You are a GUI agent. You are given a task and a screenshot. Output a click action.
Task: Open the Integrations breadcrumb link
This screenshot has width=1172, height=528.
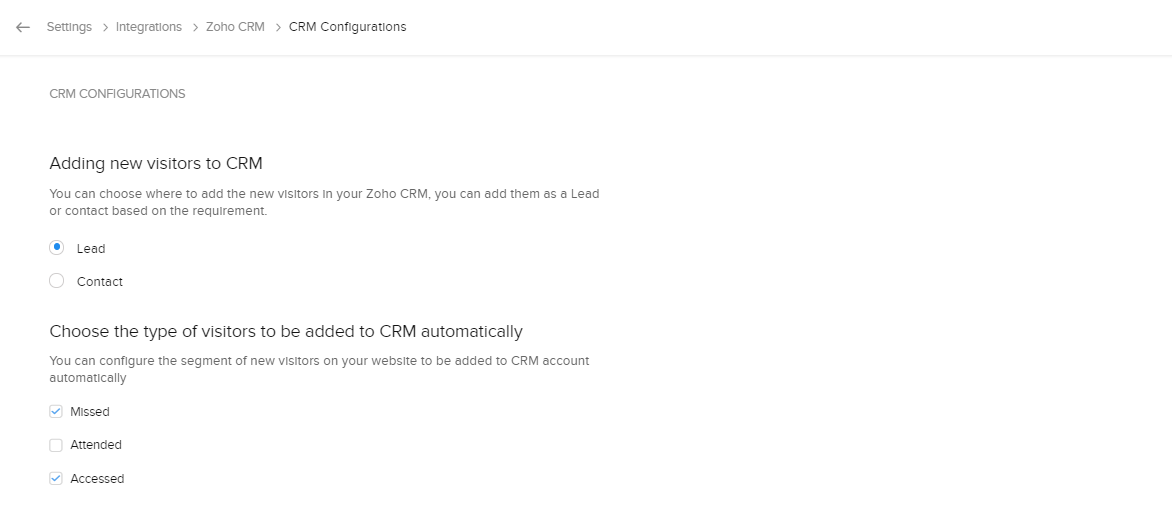pos(149,27)
